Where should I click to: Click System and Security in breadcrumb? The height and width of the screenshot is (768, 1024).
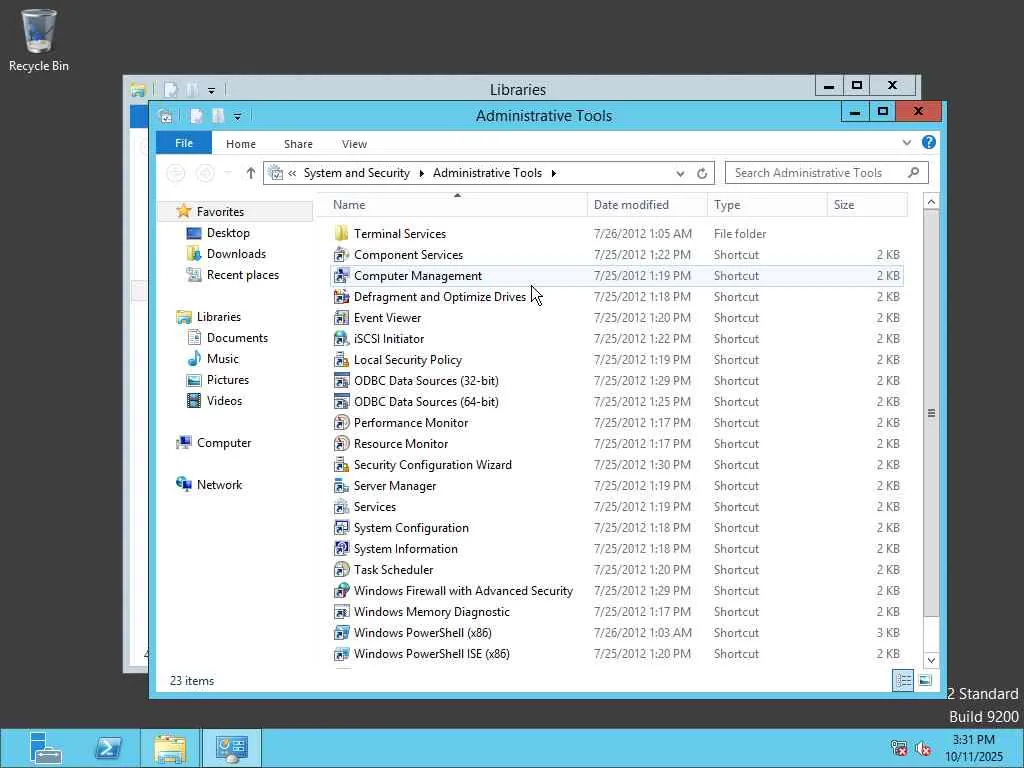click(357, 173)
